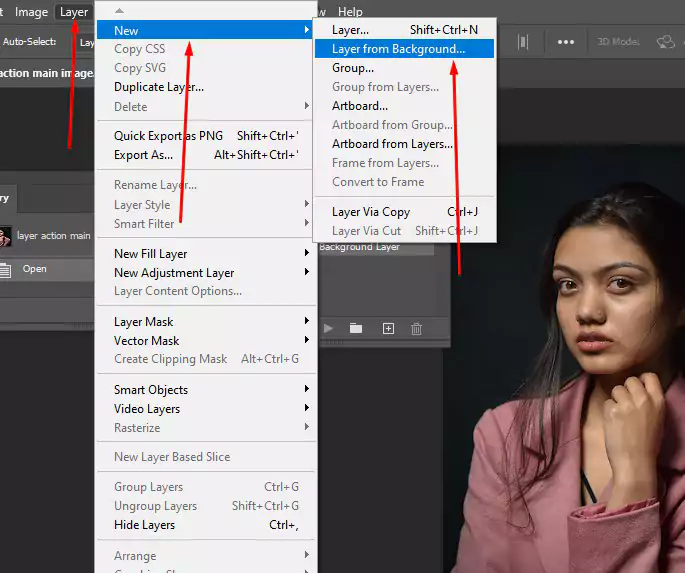Select Hide Layers entry
Screen dimensions: 685x573
[x=204, y=525]
